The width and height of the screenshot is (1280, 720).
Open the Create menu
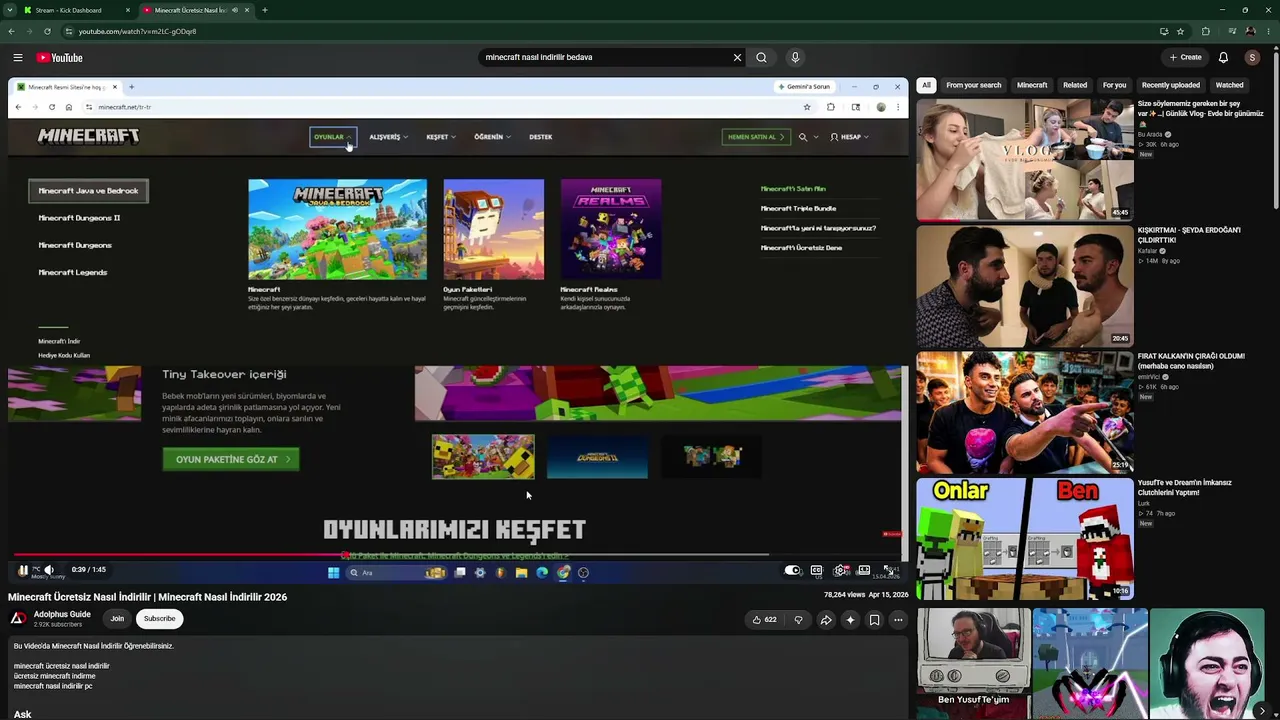point(1185,58)
